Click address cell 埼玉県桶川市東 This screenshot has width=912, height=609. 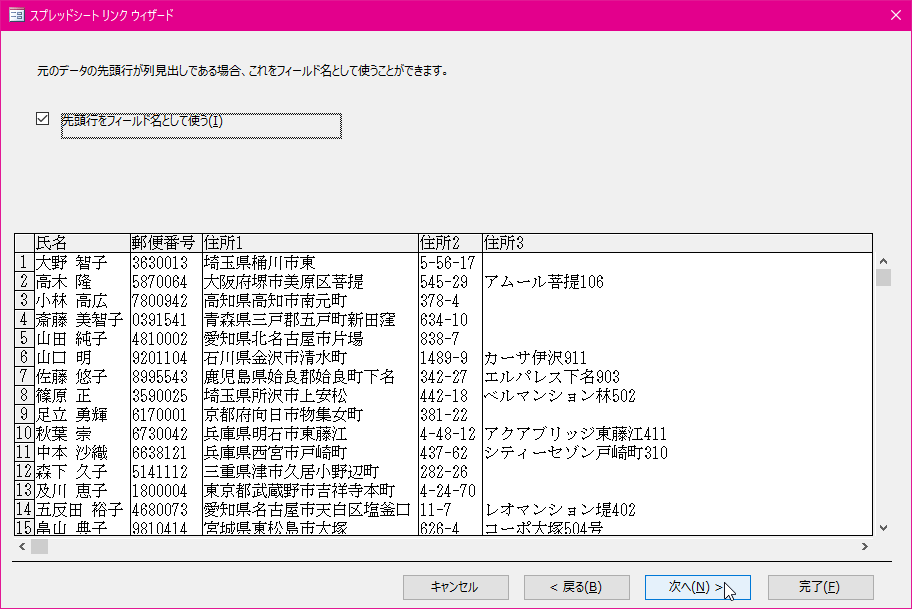coord(310,262)
